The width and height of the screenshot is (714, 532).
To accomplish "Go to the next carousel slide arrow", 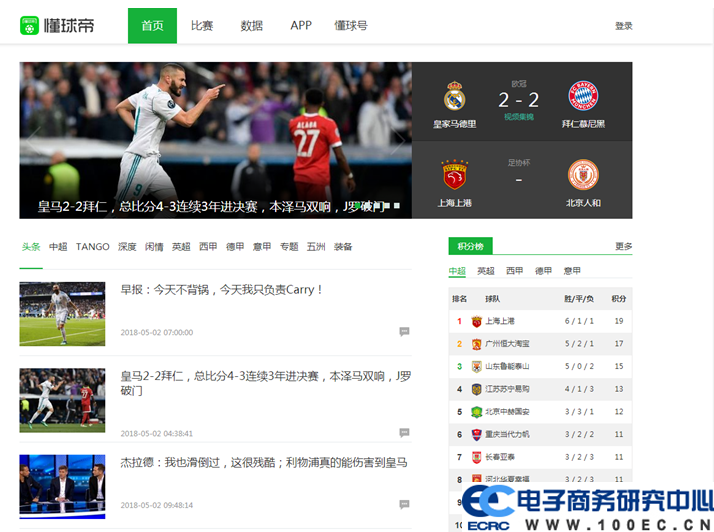I will tap(397, 140).
